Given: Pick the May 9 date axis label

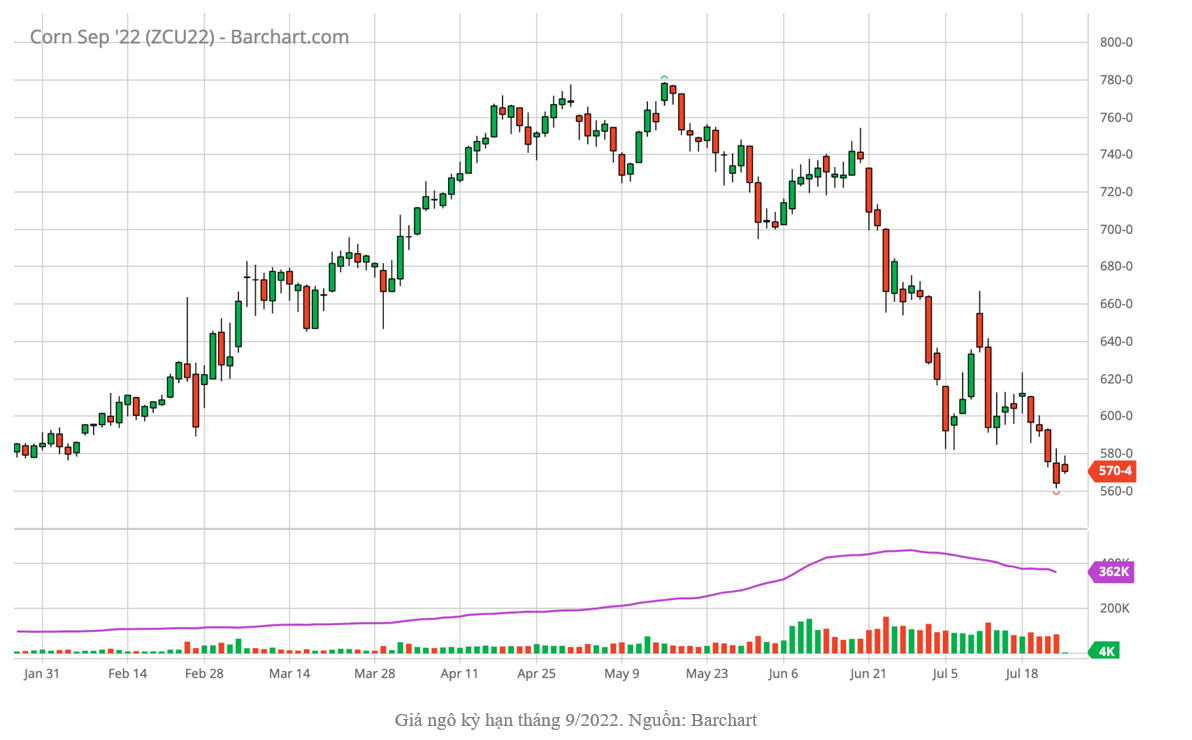Looking at the screenshot, I should (621, 674).
